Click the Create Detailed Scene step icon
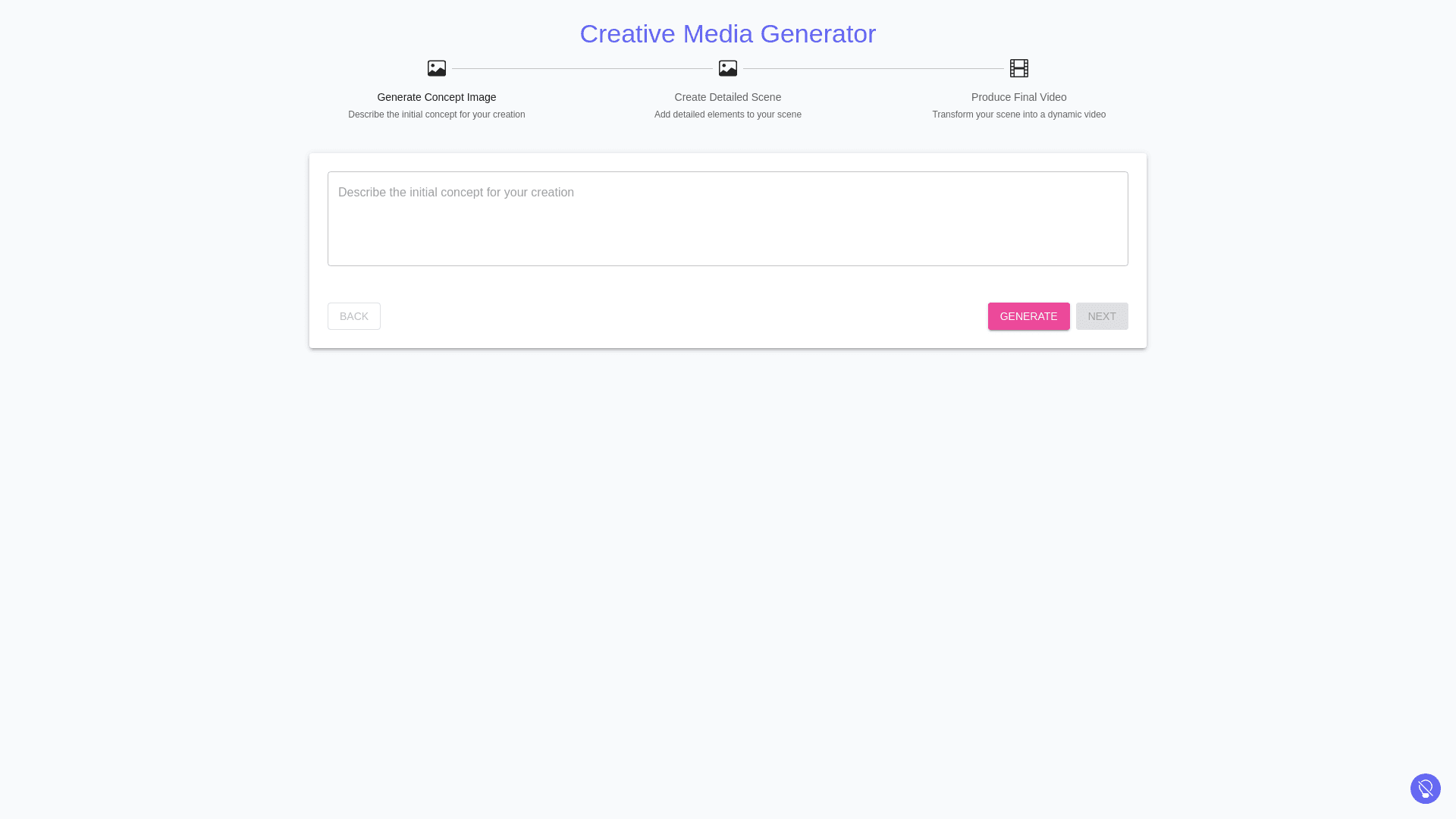The image size is (1456, 819). click(x=727, y=68)
